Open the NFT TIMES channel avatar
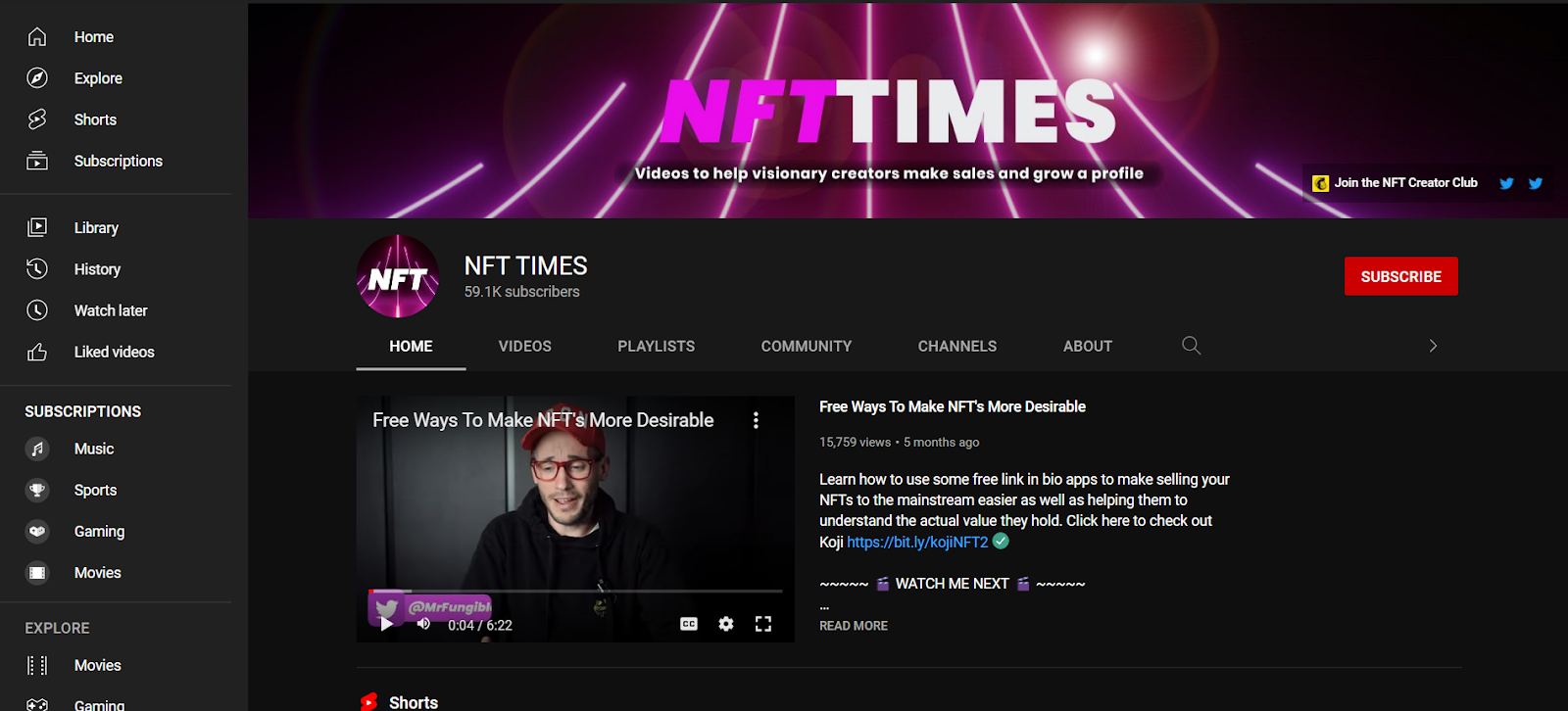This screenshot has width=1568, height=711. 397,276
